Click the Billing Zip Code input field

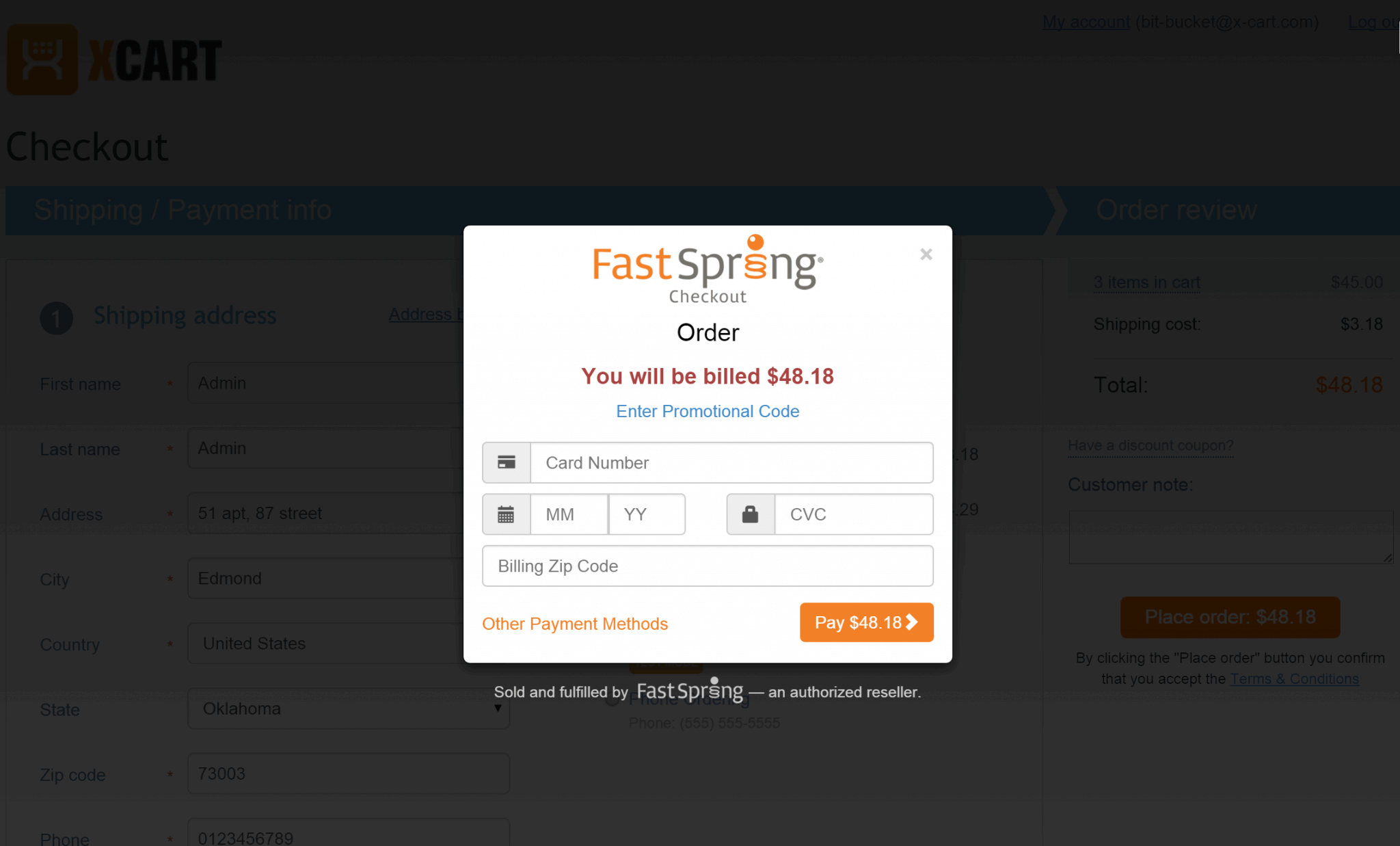tap(706, 566)
